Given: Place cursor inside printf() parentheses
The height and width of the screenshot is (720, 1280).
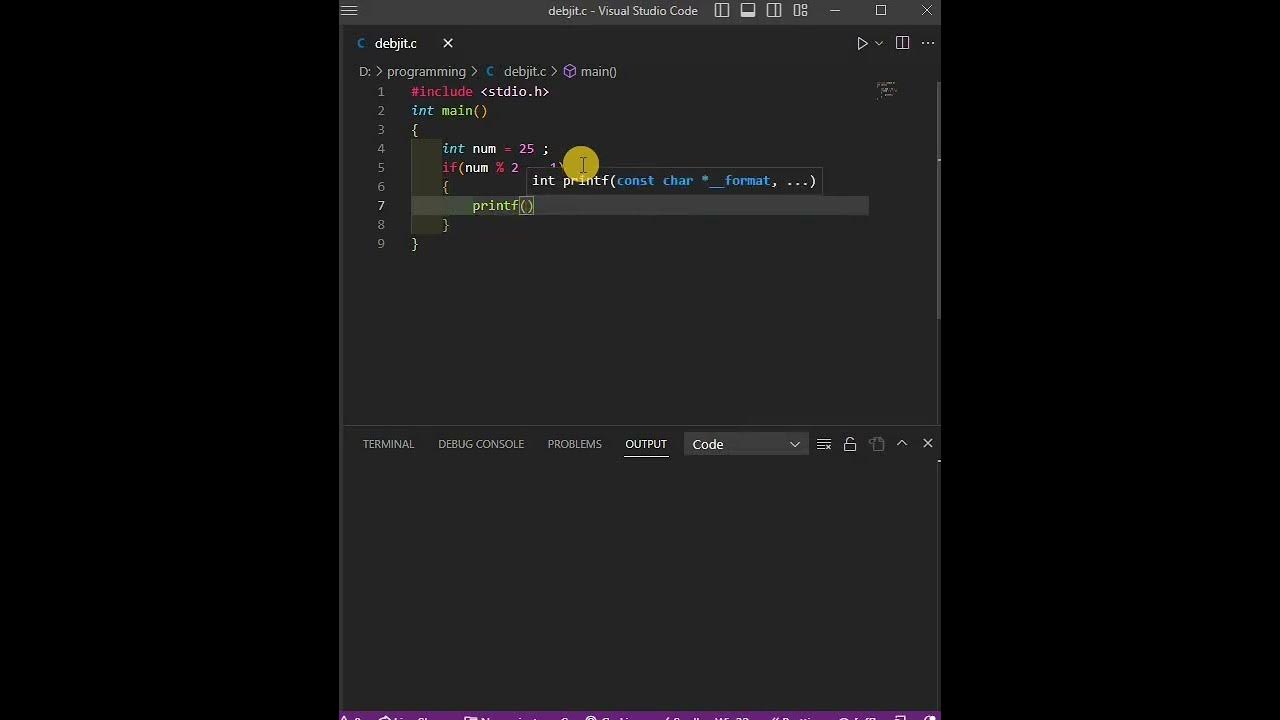Looking at the screenshot, I should [527, 206].
